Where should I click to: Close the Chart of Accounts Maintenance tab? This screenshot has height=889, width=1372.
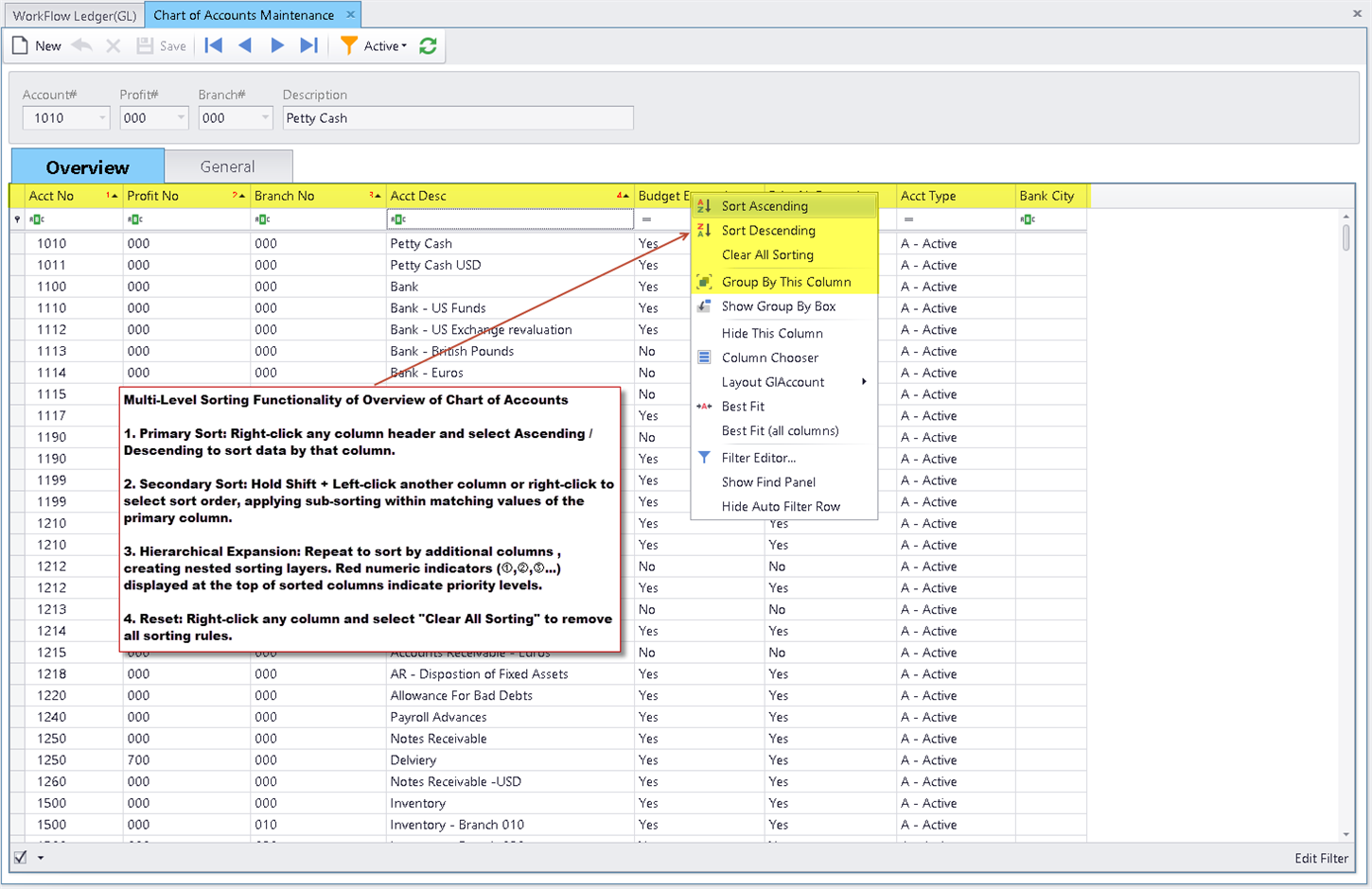(350, 14)
